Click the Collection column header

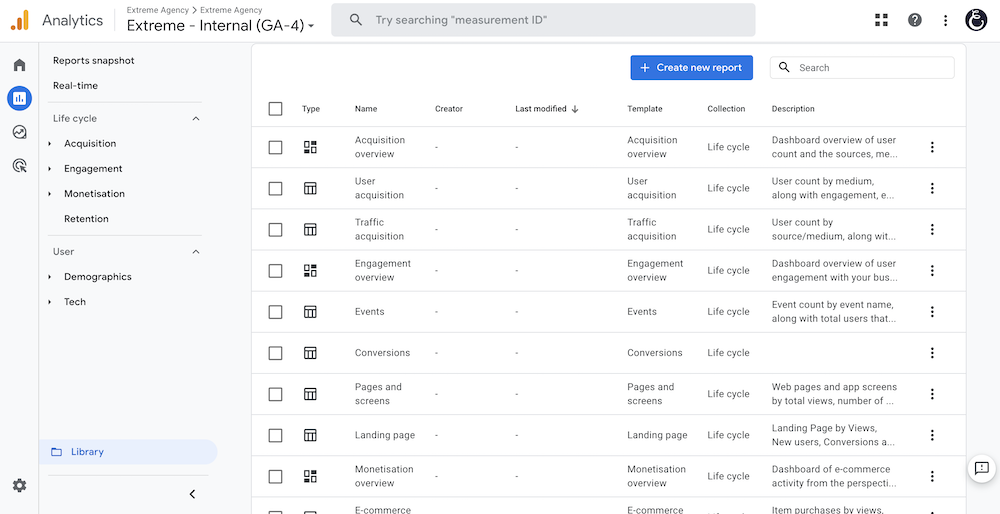726,109
